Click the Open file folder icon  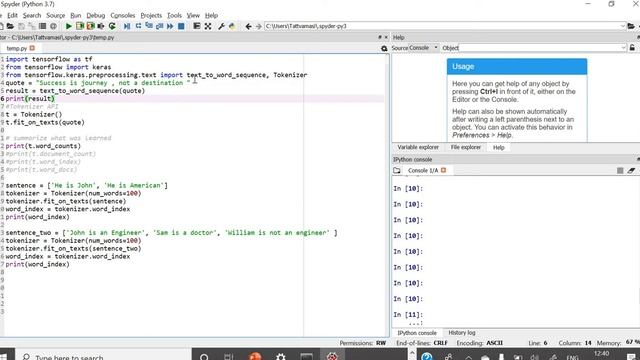10,26
